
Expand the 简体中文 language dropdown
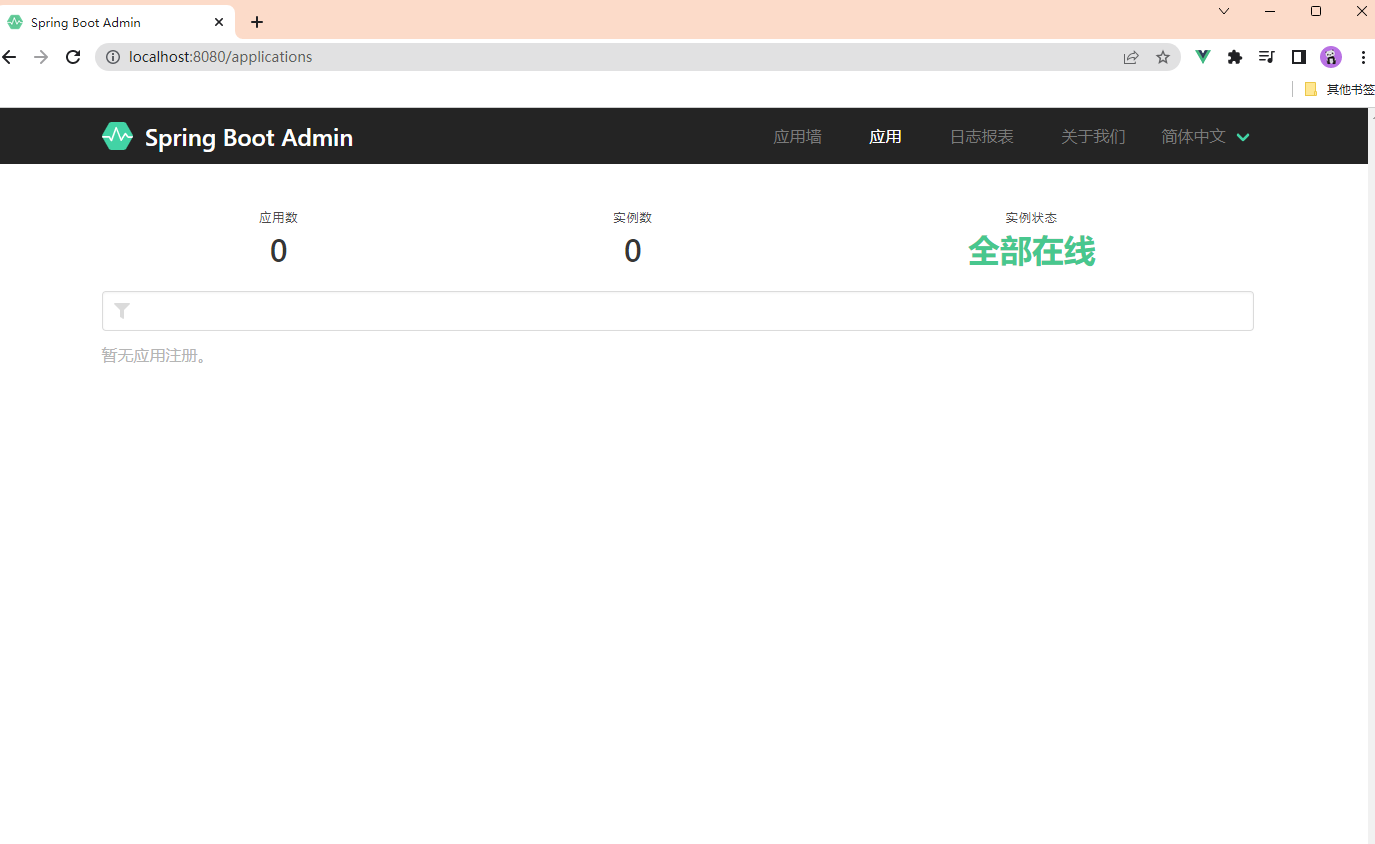pos(1206,136)
